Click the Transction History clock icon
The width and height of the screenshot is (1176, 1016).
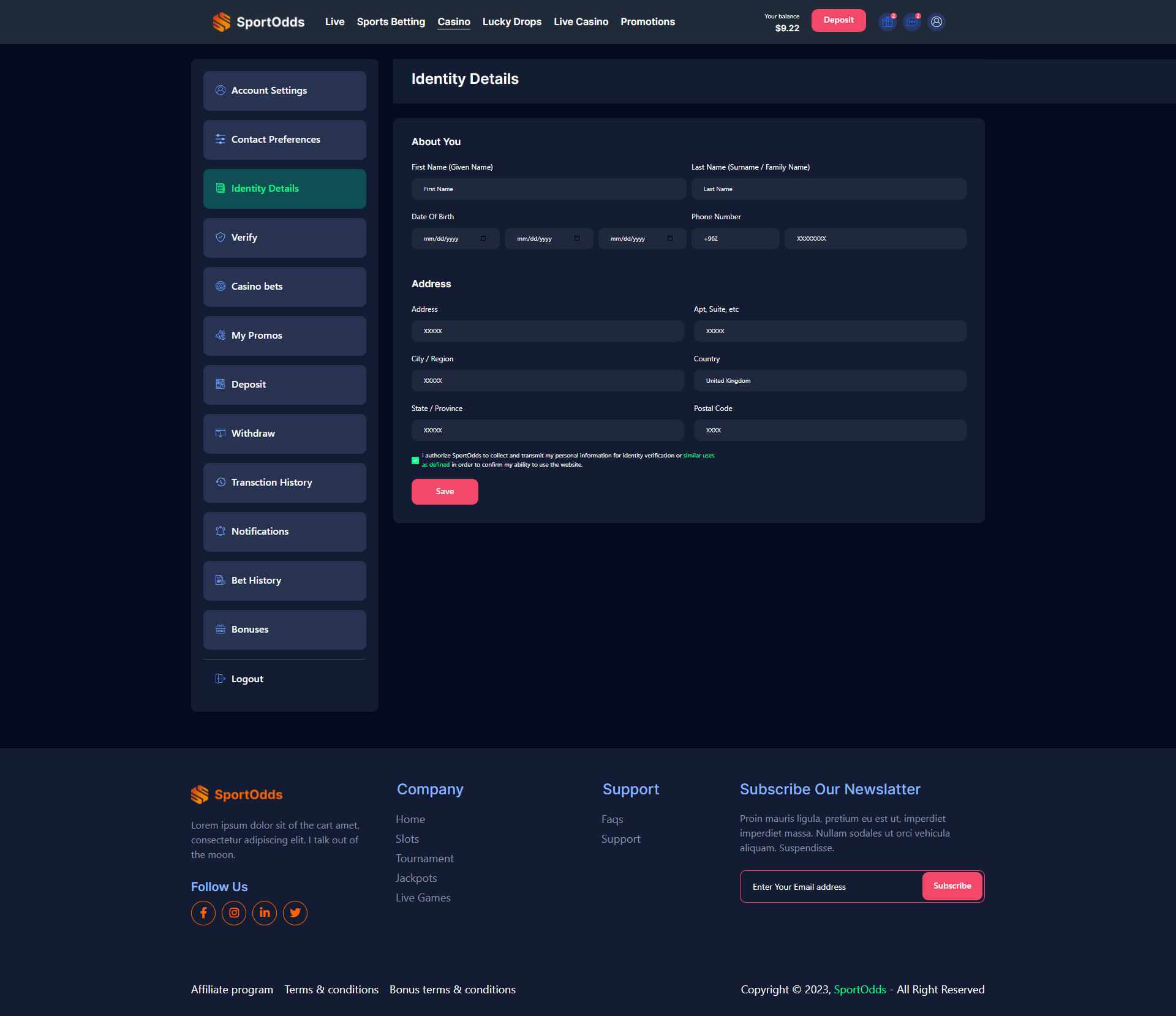(221, 482)
